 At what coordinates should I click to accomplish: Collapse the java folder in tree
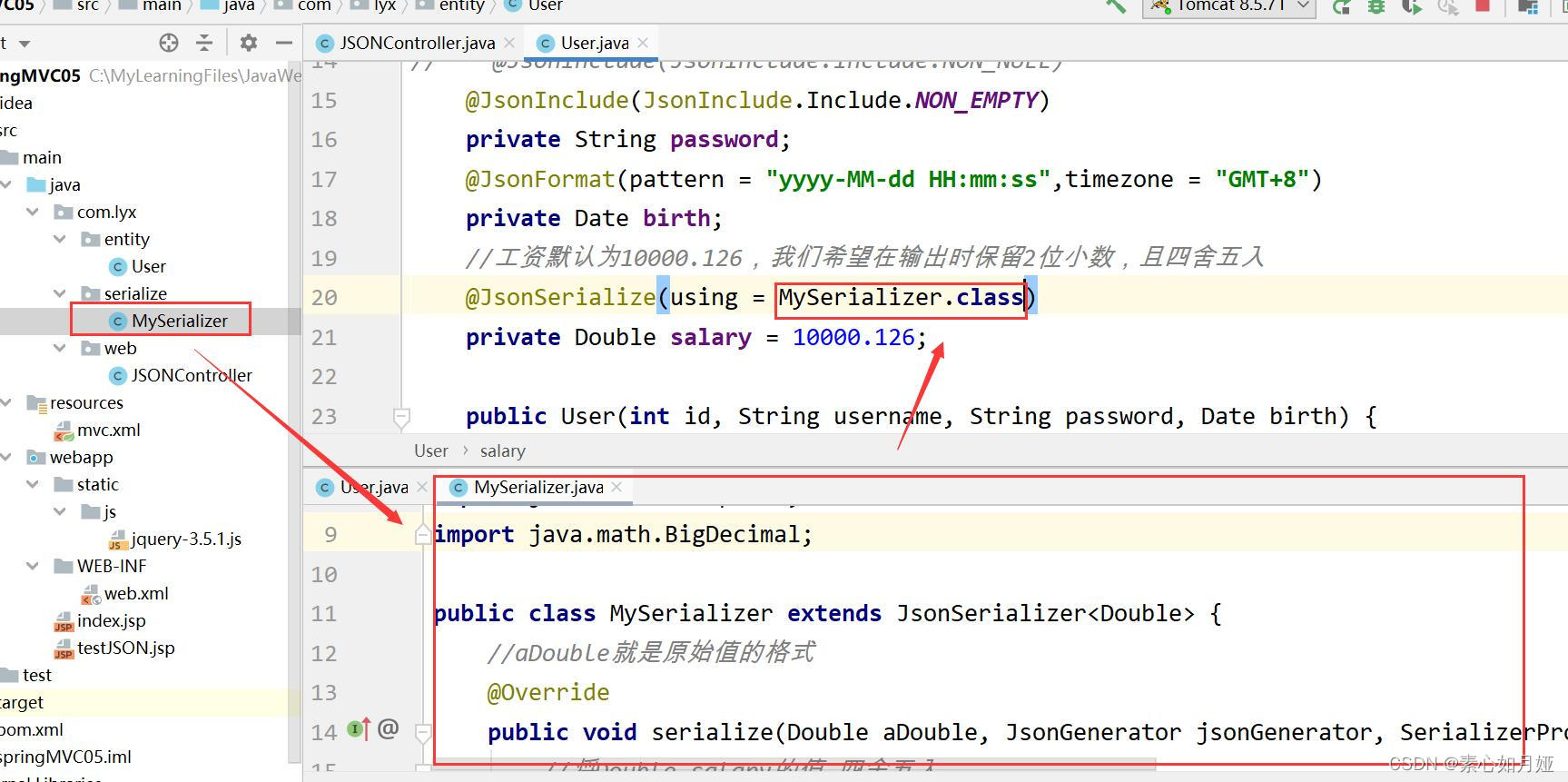pos(6,184)
